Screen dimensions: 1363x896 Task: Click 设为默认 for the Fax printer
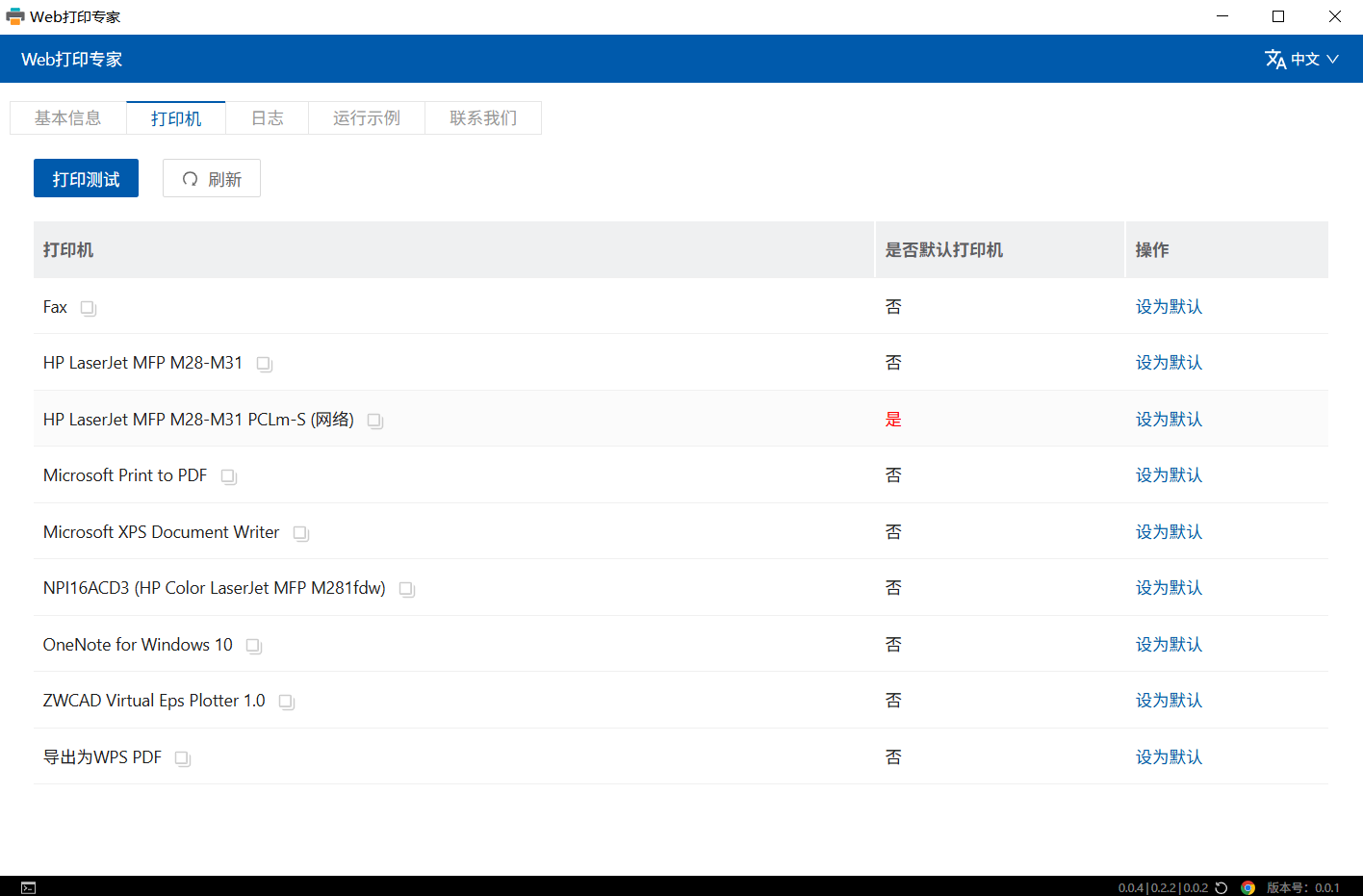1169,307
